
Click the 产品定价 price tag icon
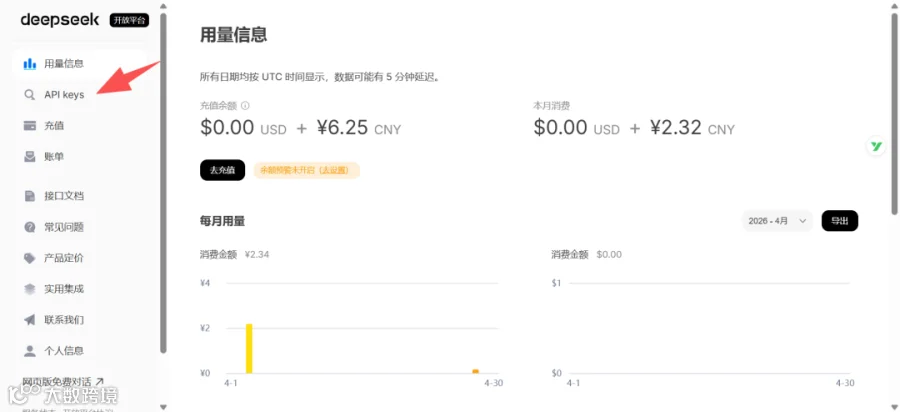(29, 258)
